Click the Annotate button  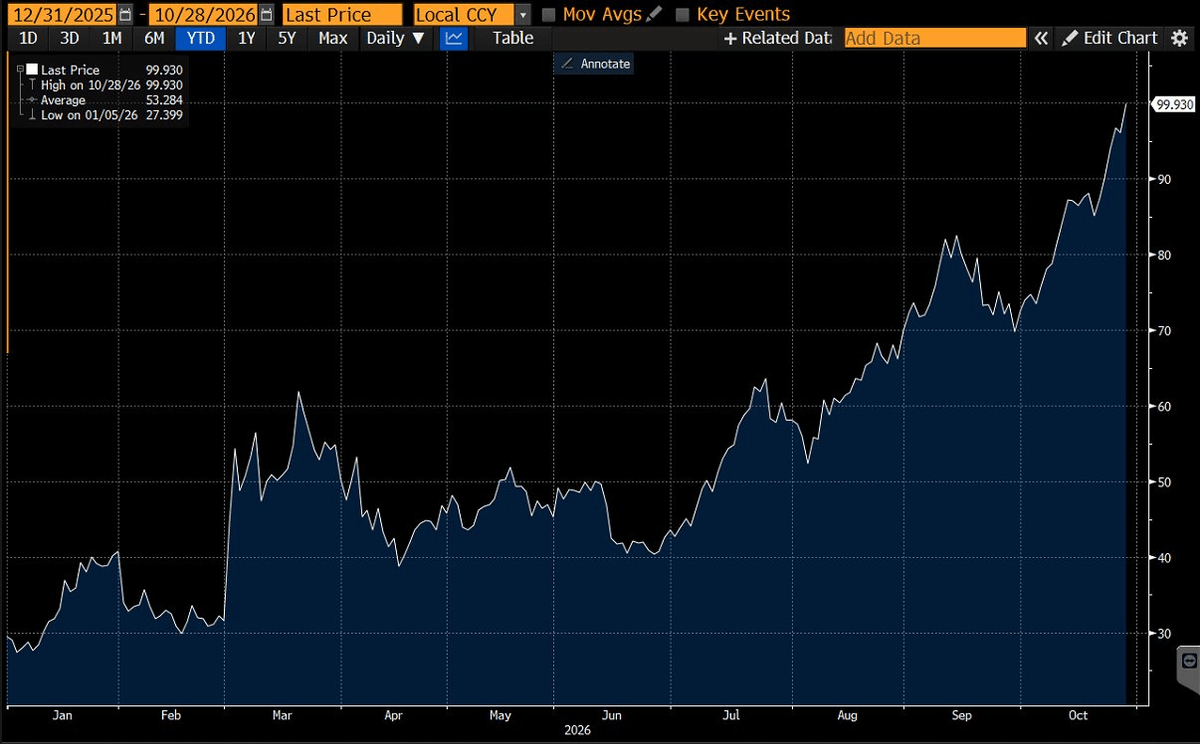[594, 63]
